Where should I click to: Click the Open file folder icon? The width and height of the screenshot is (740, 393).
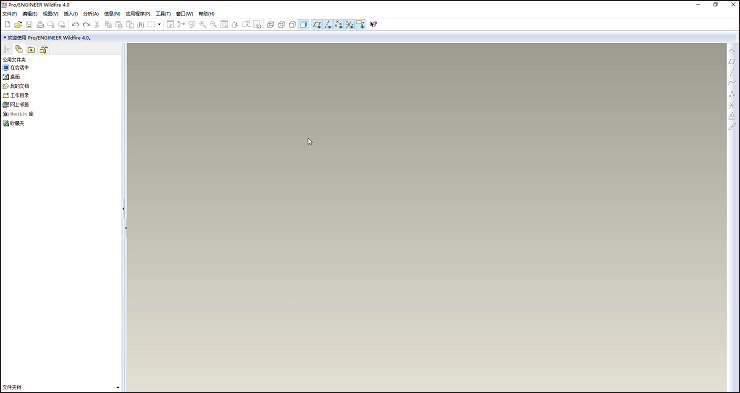pyautogui.click(x=18, y=25)
